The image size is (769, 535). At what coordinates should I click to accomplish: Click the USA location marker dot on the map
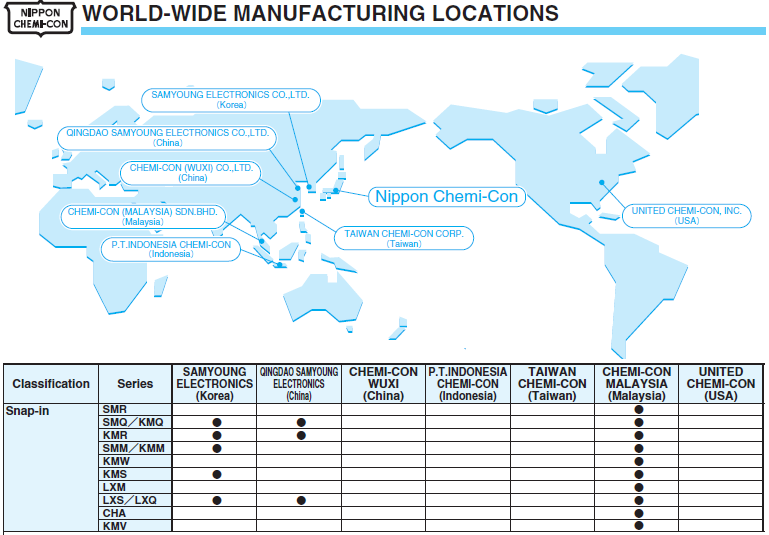[601, 182]
